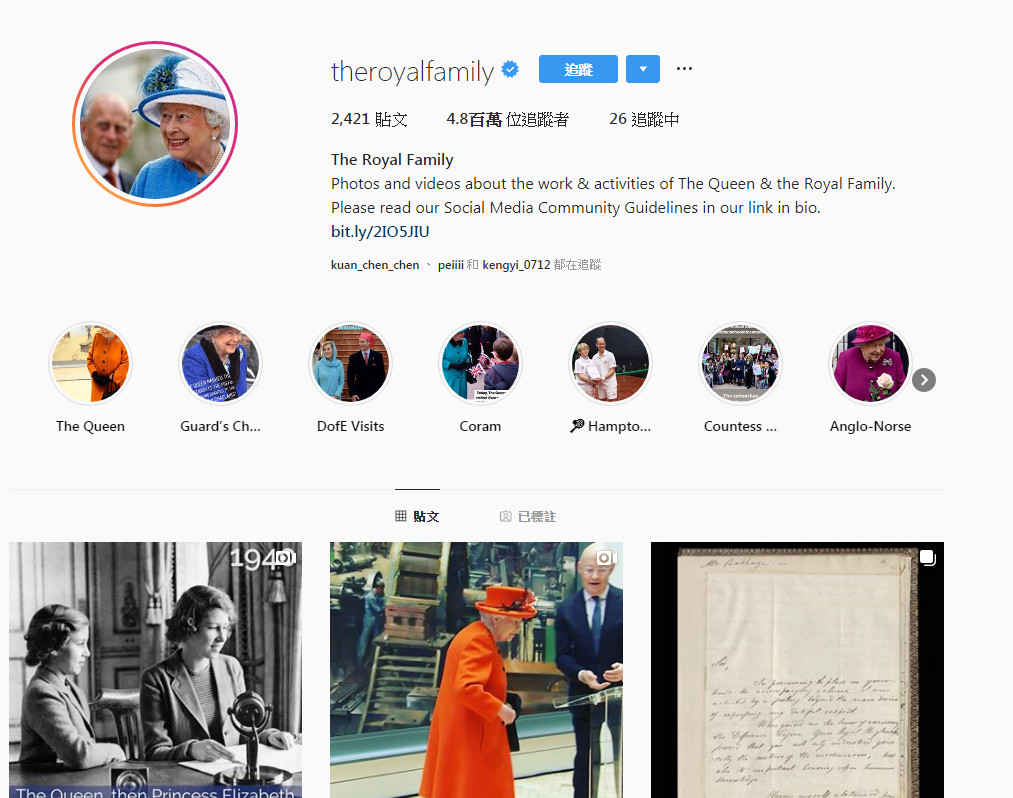Image resolution: width=1013 pixels, height=798 pixels.
Task: View the DofE Visits highlight
Action: [x=350, y=364]
